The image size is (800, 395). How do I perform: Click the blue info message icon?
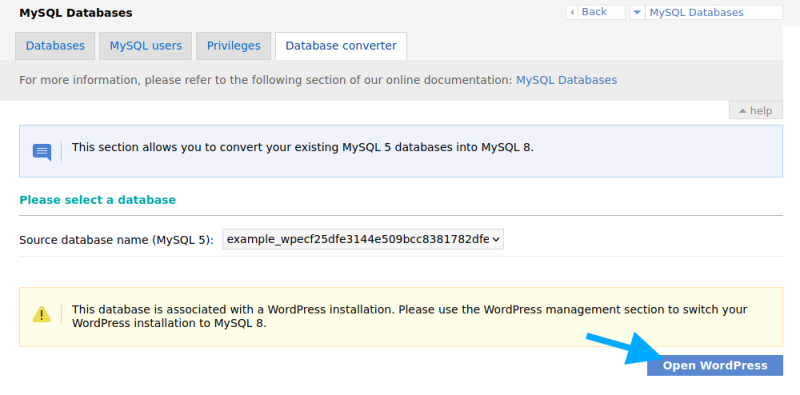(42, 152)
